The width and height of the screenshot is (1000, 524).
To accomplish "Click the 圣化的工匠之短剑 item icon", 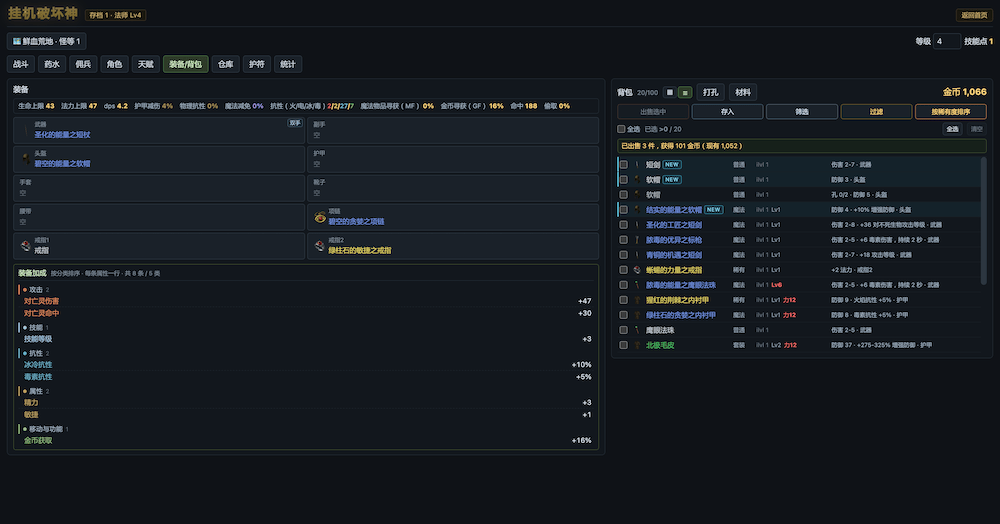I will pos(636,225).
